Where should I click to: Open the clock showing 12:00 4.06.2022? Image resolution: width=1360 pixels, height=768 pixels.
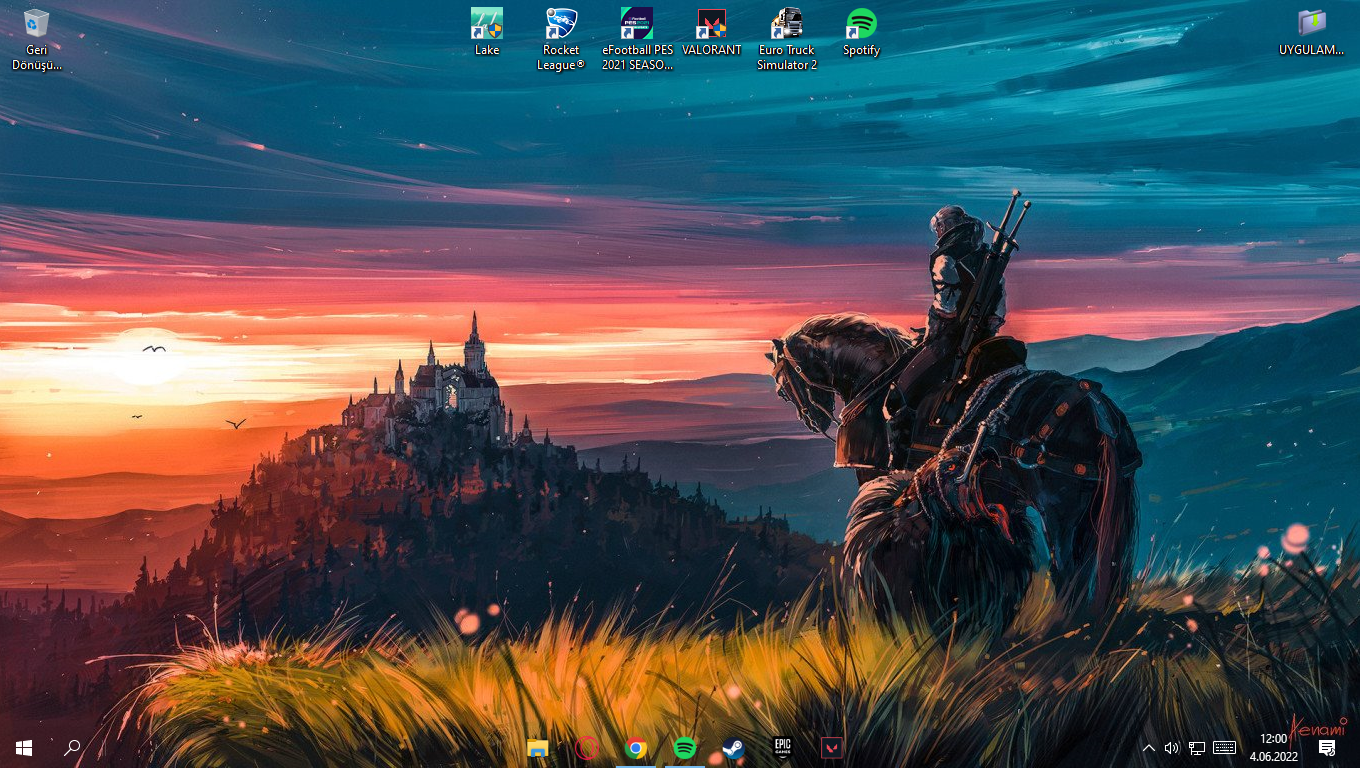(x=1274, y=748)
